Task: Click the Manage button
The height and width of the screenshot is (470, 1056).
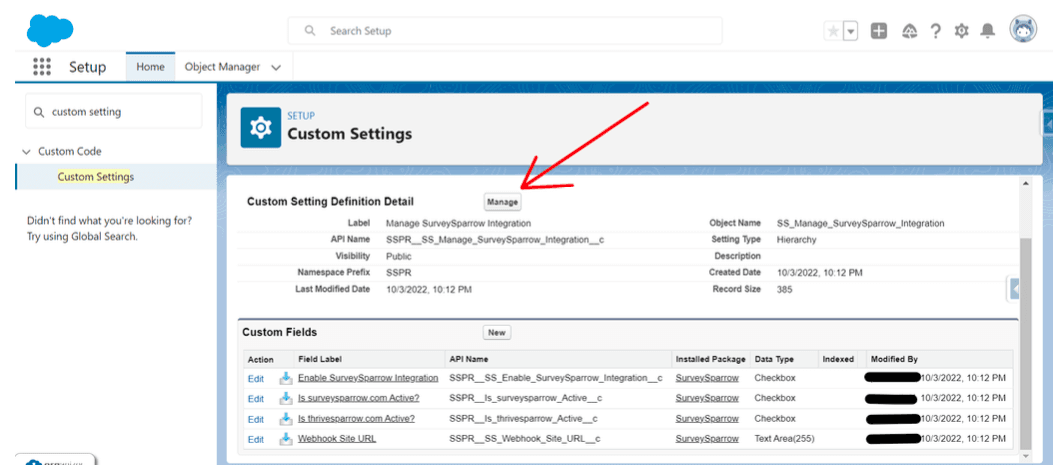Action: [502, 202]
